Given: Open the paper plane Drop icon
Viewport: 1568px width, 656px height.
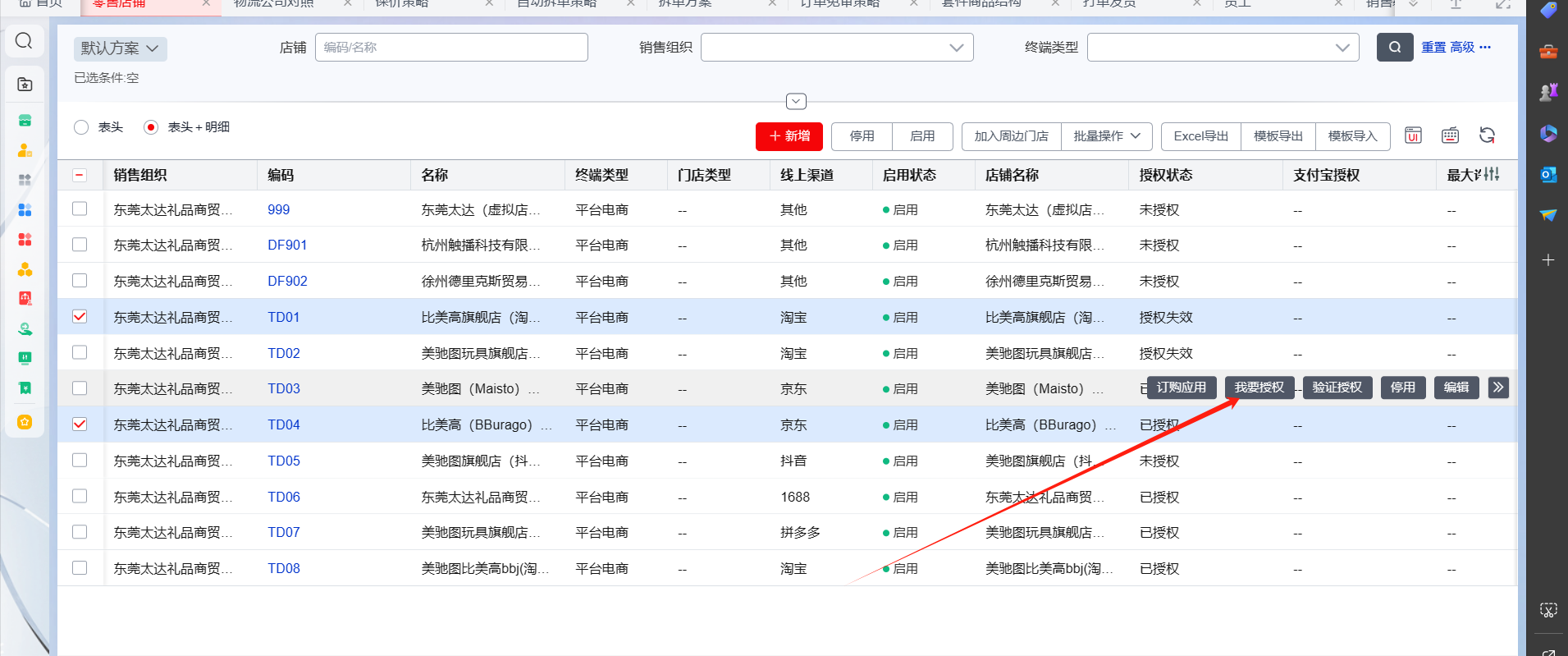Looking at the screenshot, I should (1548, 215).
